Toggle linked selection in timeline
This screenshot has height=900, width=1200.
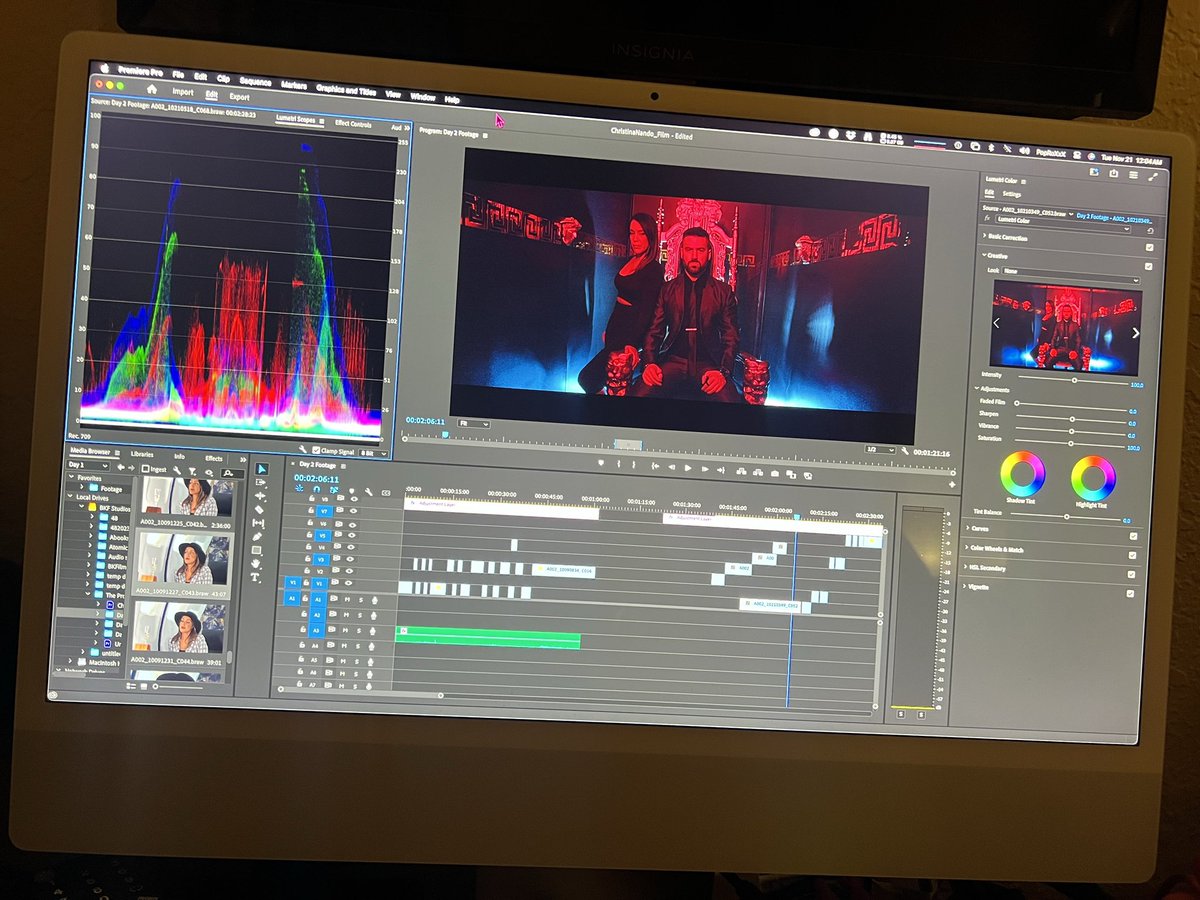tap(333, 490)
